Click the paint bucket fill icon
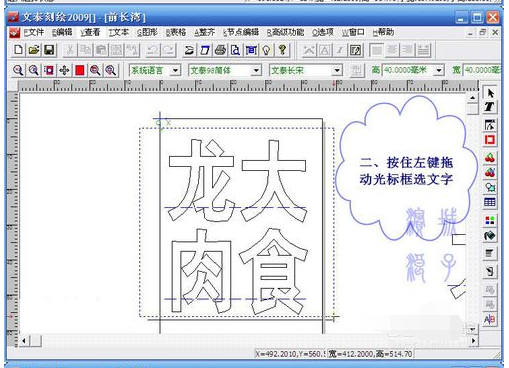509x368 pixels. pyautogui.click(x=490, y=235)
